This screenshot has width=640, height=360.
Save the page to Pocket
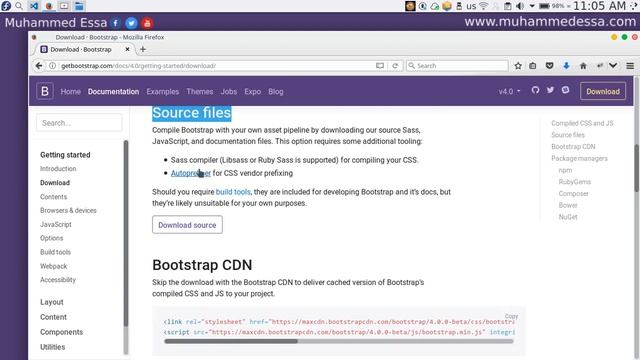[x=549, y=66]
